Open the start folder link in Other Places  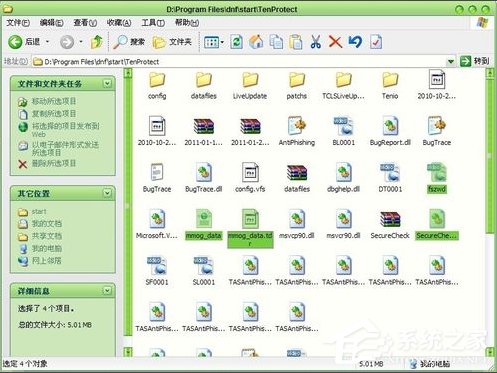39,212
